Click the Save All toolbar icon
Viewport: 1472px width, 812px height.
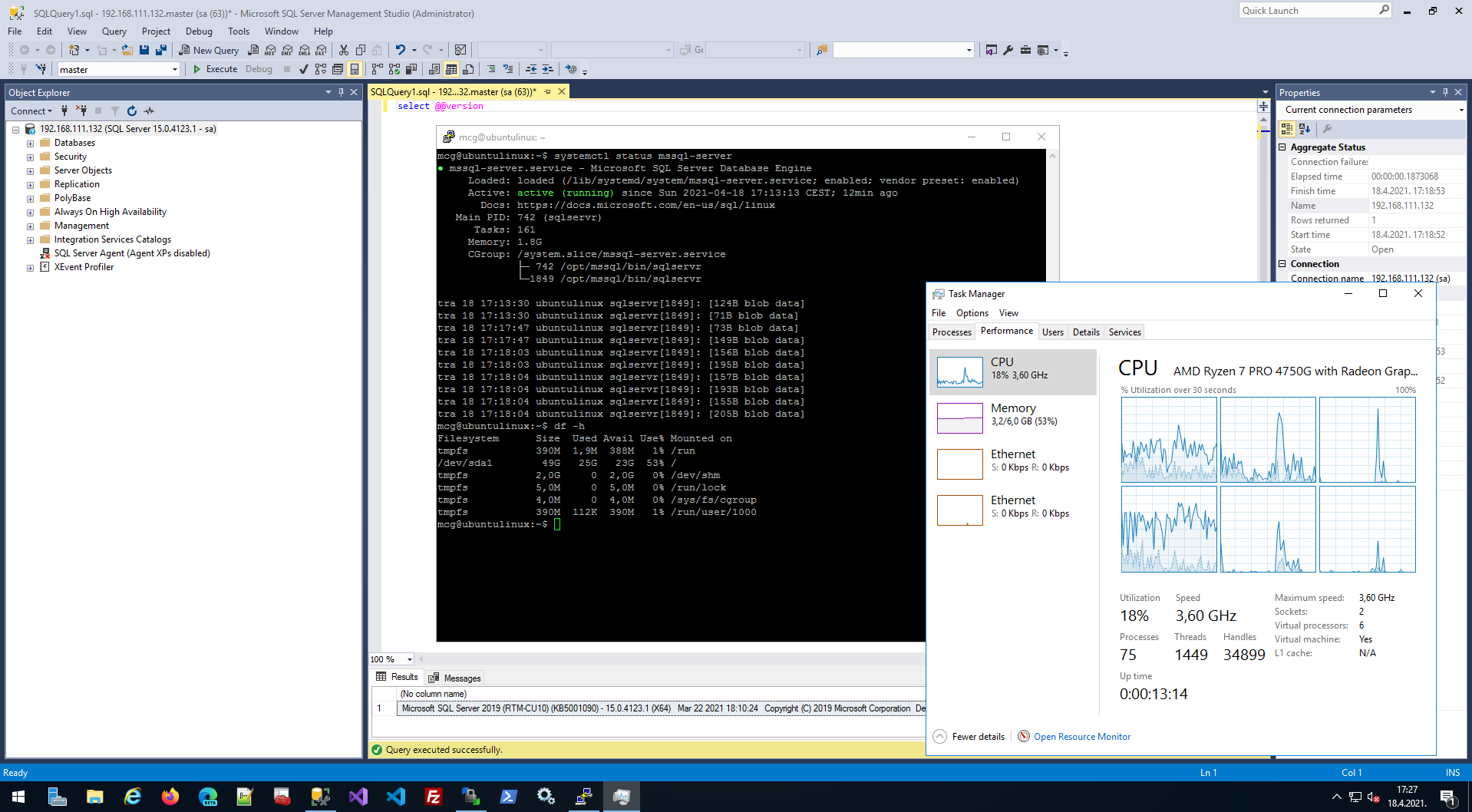pos(161,50)
